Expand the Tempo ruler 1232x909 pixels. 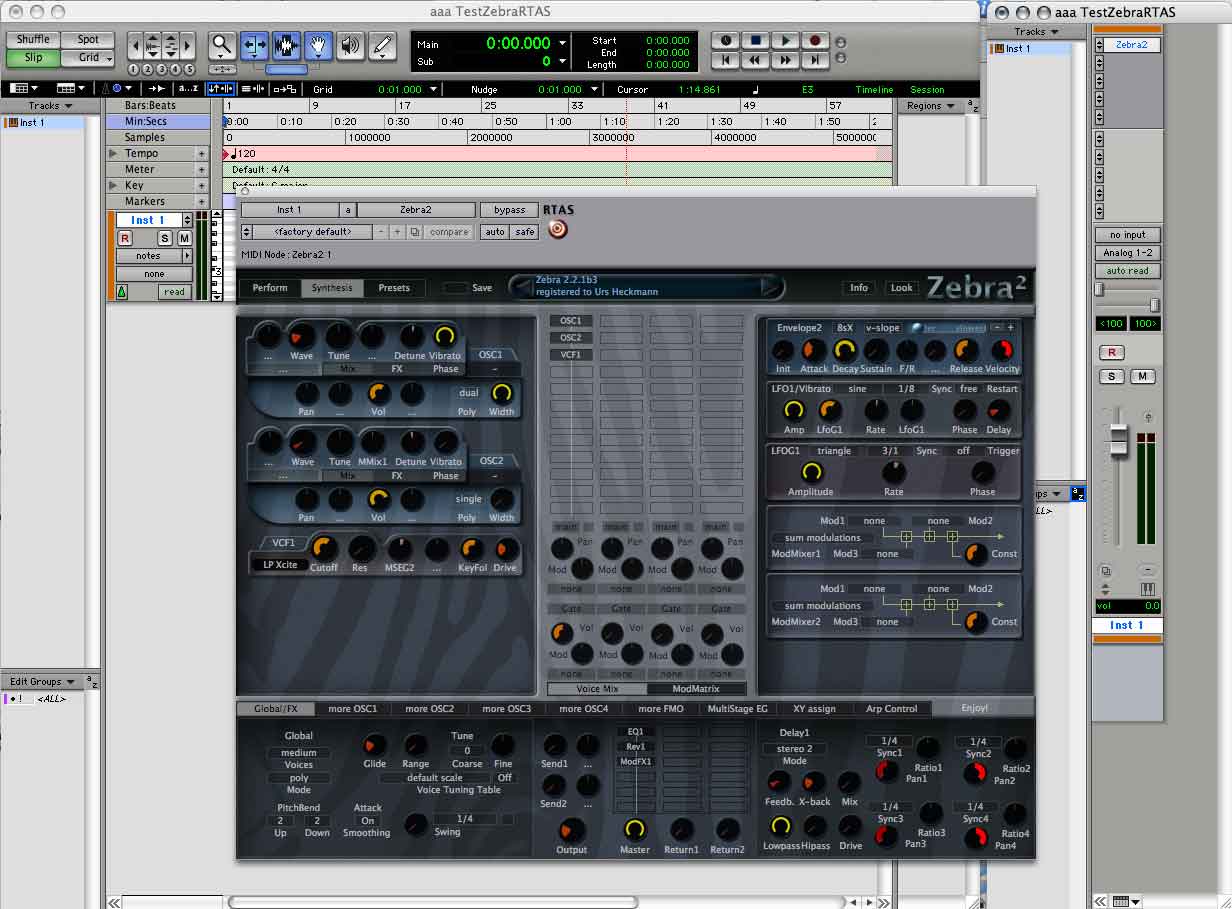coord(112,154)
